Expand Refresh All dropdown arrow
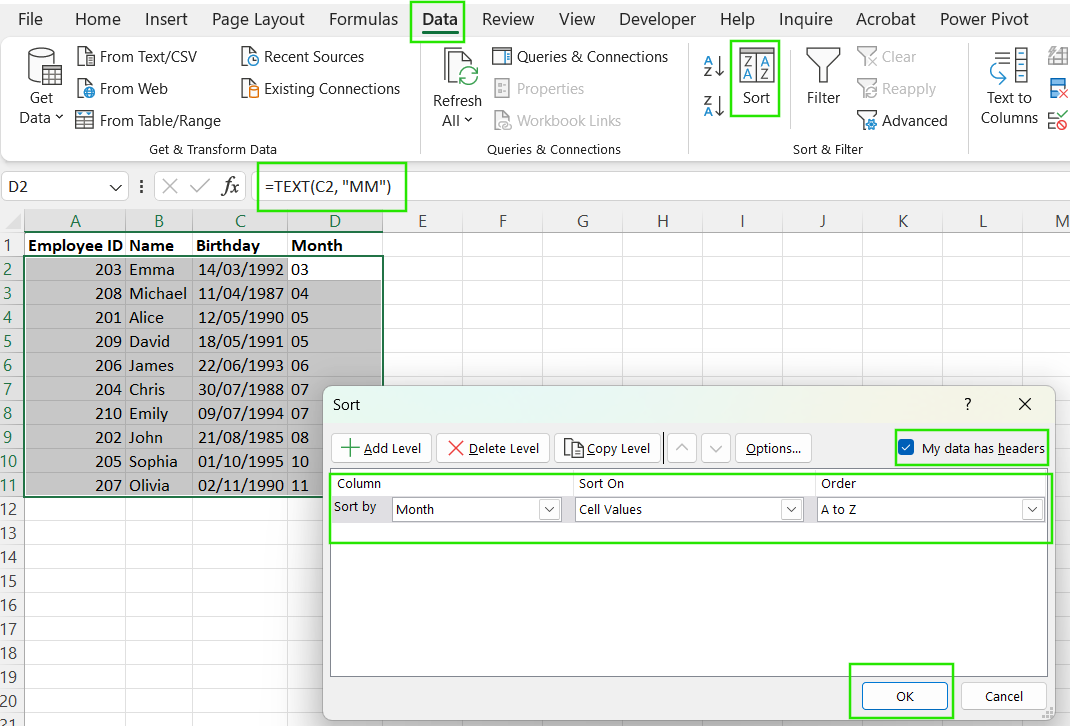 coord(468,120)
